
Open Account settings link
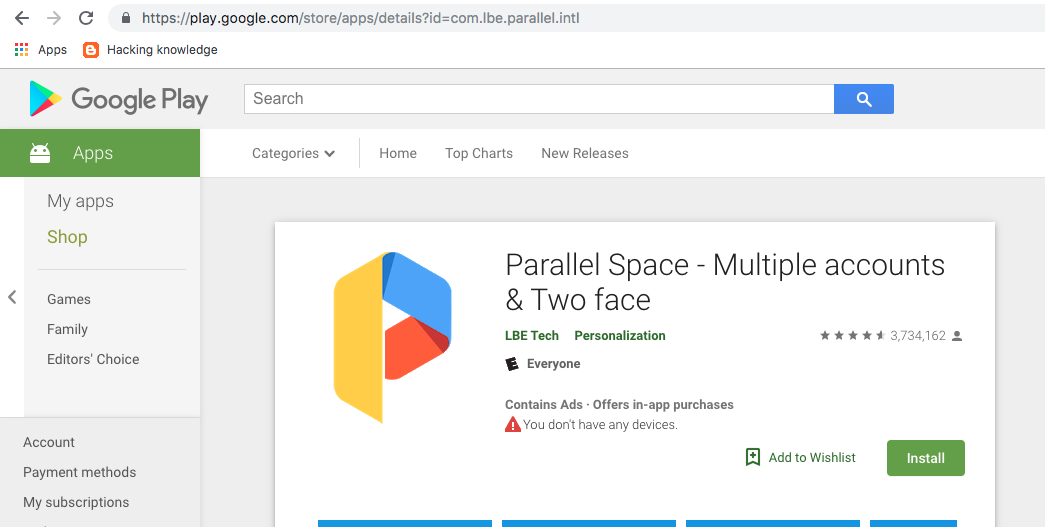click(x=49, y=442)
